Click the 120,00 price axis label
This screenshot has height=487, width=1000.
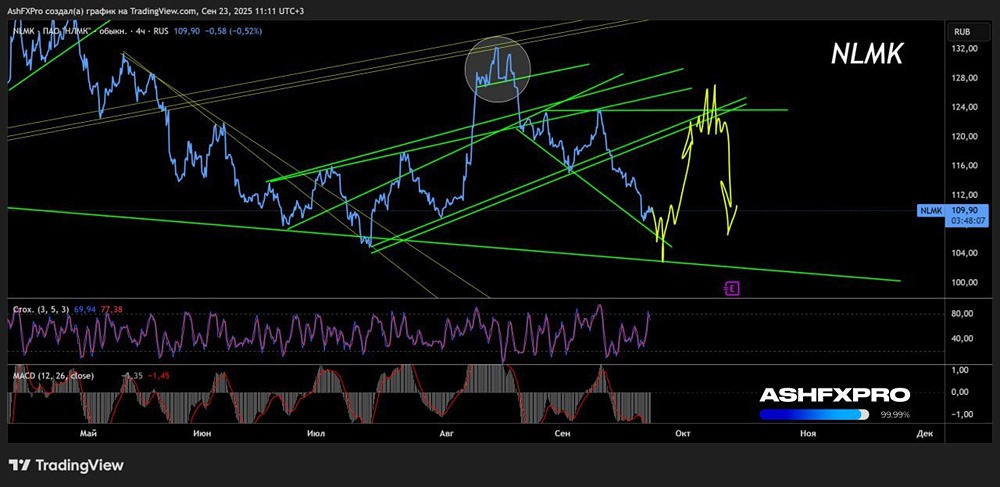[x=963, y=136]
